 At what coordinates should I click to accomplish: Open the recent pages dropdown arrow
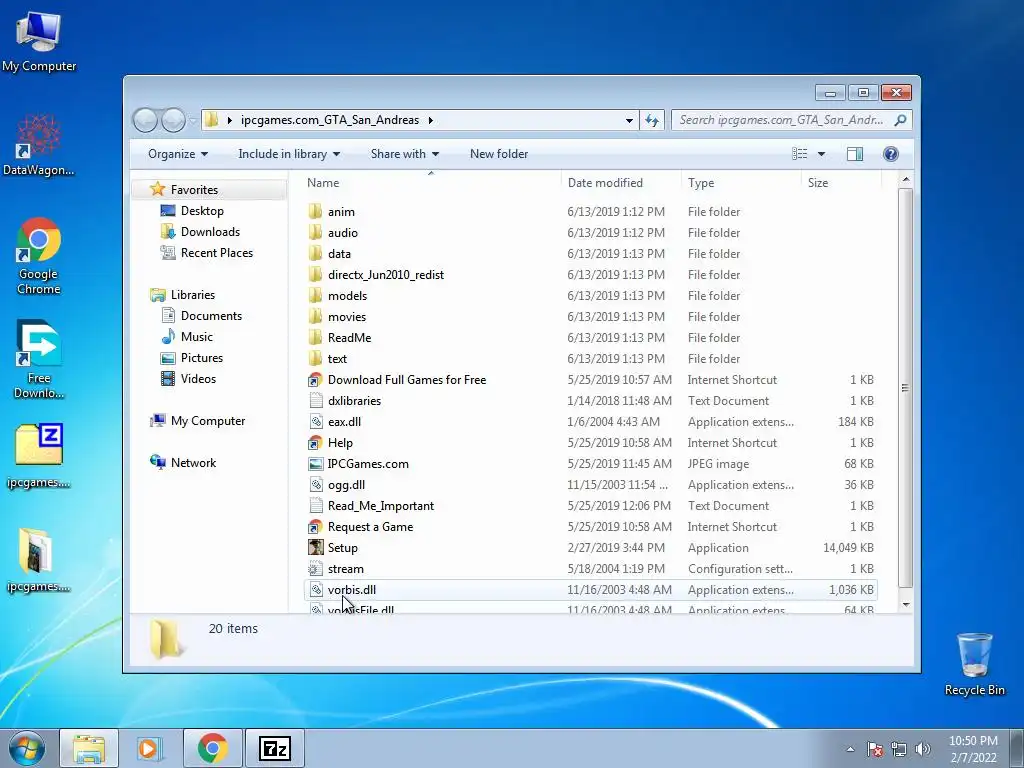[x=193, y=120]
